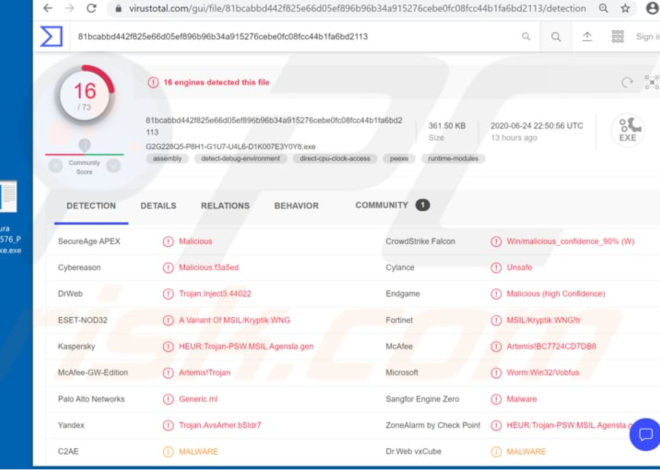Open the DETAILS tab

pos(158,206)
